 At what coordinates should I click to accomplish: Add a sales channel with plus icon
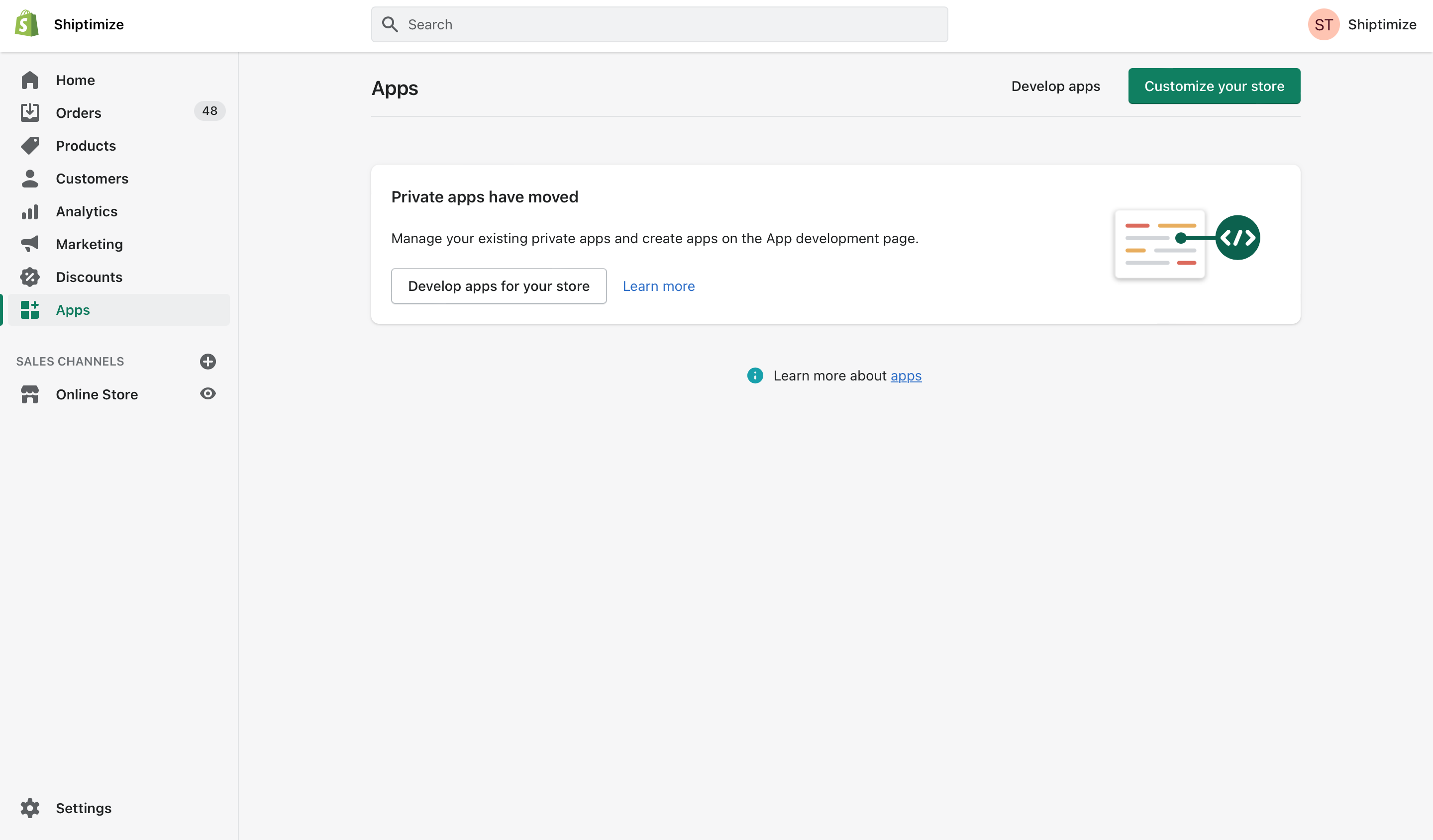207,362
